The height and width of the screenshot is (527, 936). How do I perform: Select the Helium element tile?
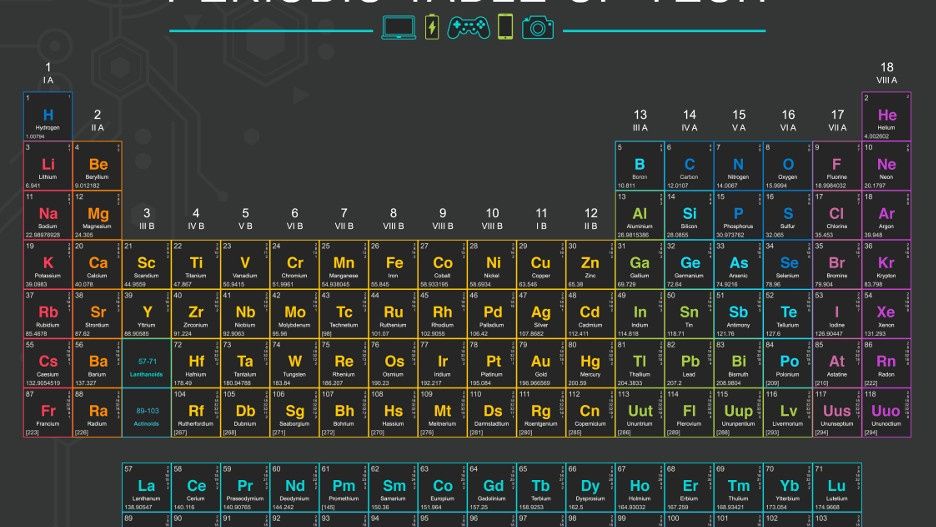pyautogui.click(x=886, y=116)
